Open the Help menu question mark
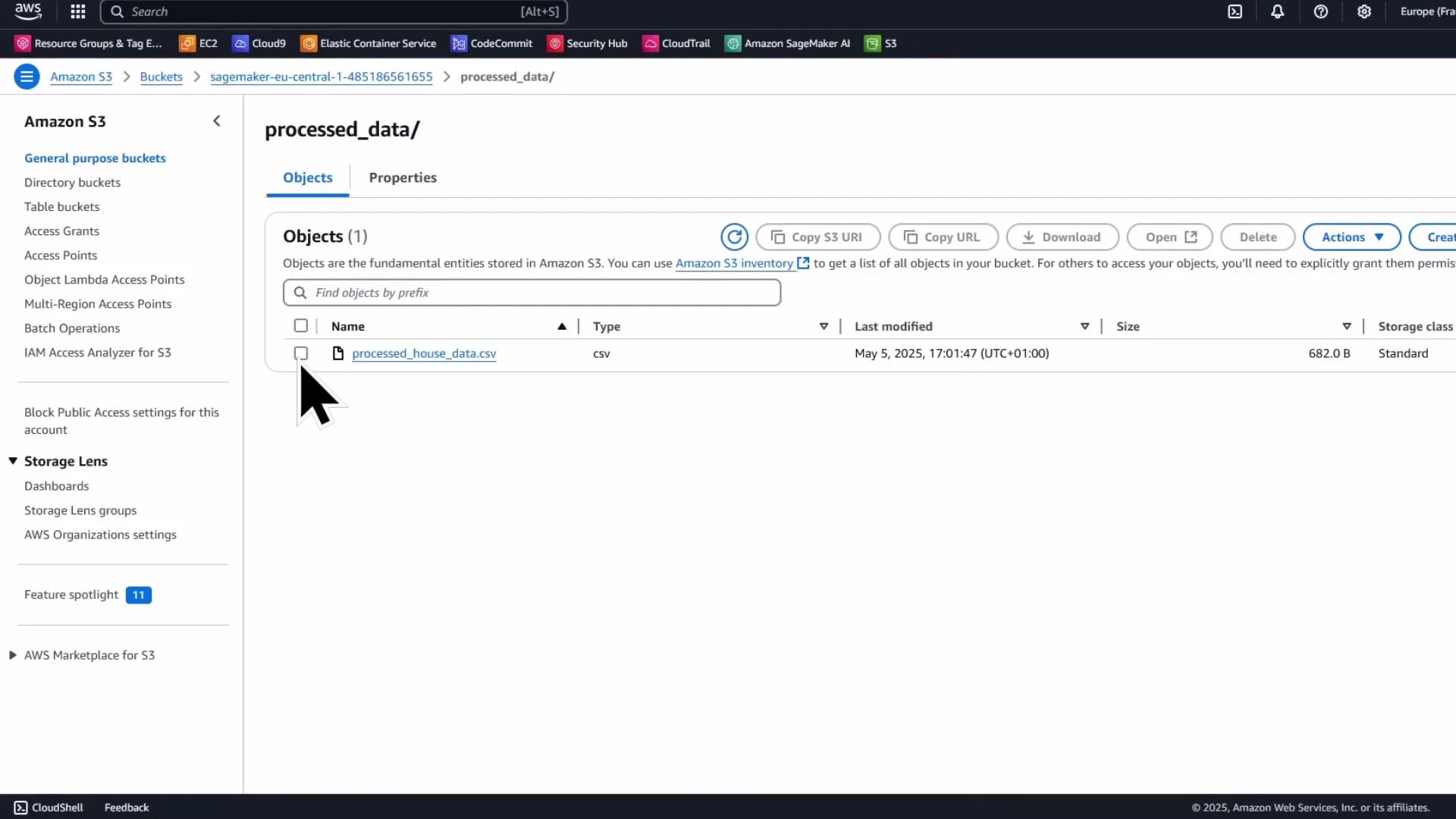Image resolution: width=1456 pixels, height=819 pixels. 1321,11
